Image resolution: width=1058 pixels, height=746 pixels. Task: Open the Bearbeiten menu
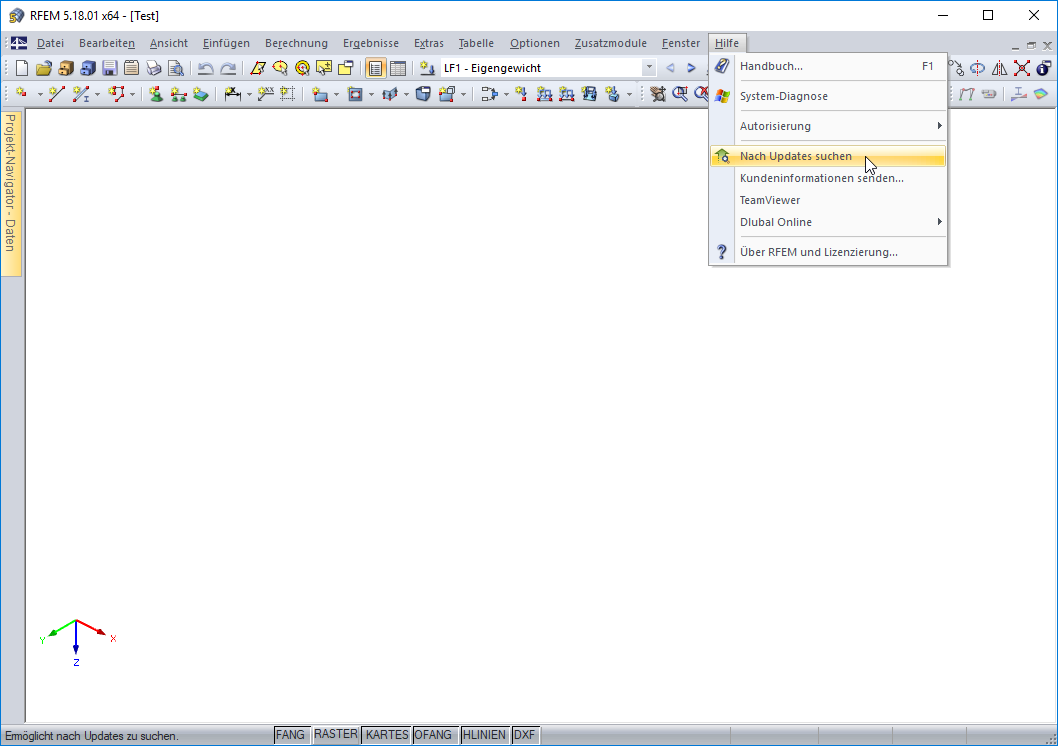107,43
